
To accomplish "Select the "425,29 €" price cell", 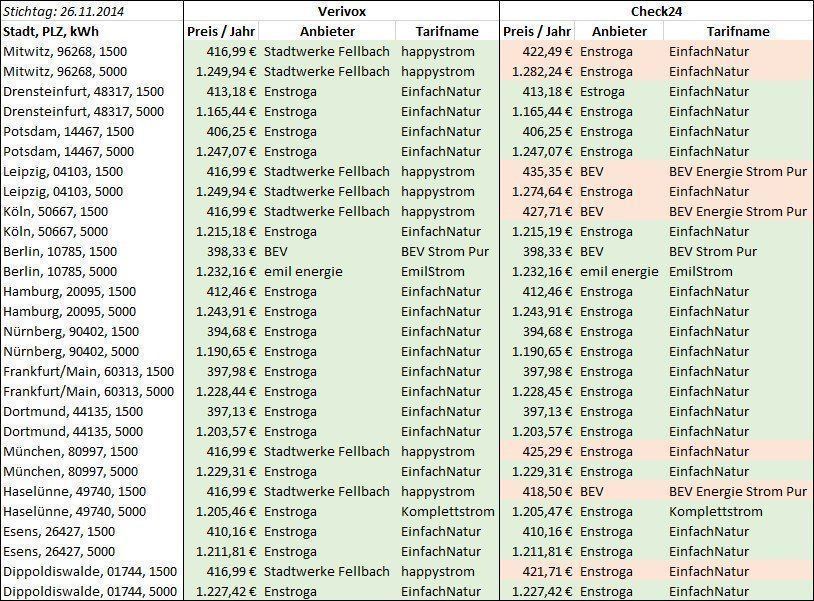I will pos(547,452).
